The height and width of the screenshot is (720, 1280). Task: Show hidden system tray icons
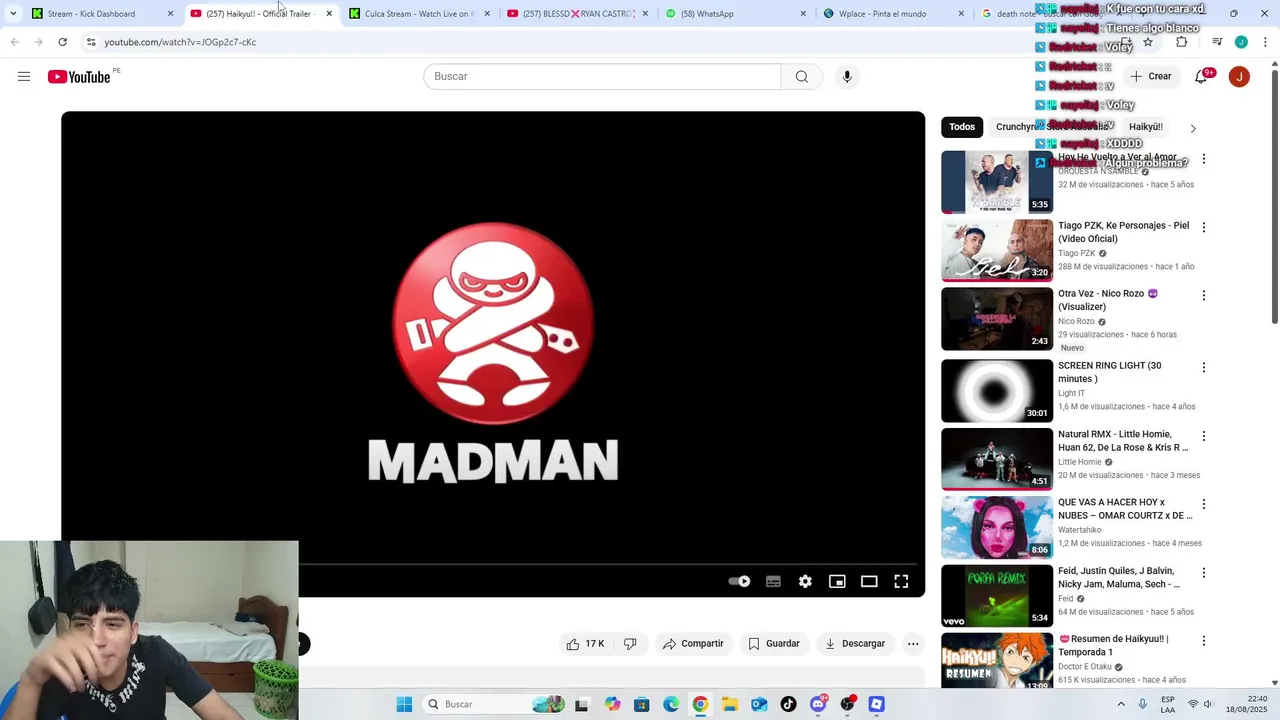click(x=1121, y=704)
